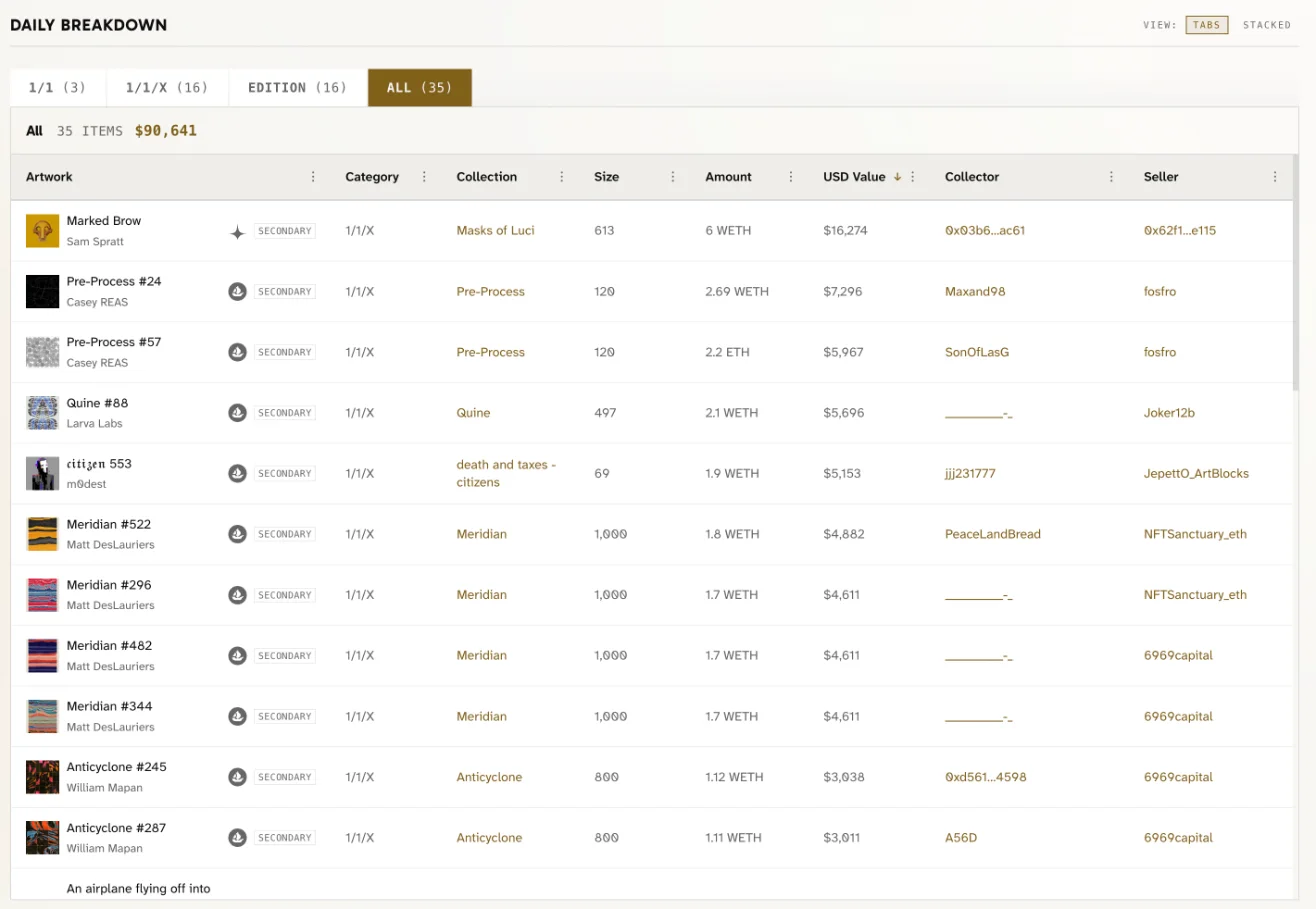Open collector Maxand98 profile

pyautogui.click(x=975, y=292)
